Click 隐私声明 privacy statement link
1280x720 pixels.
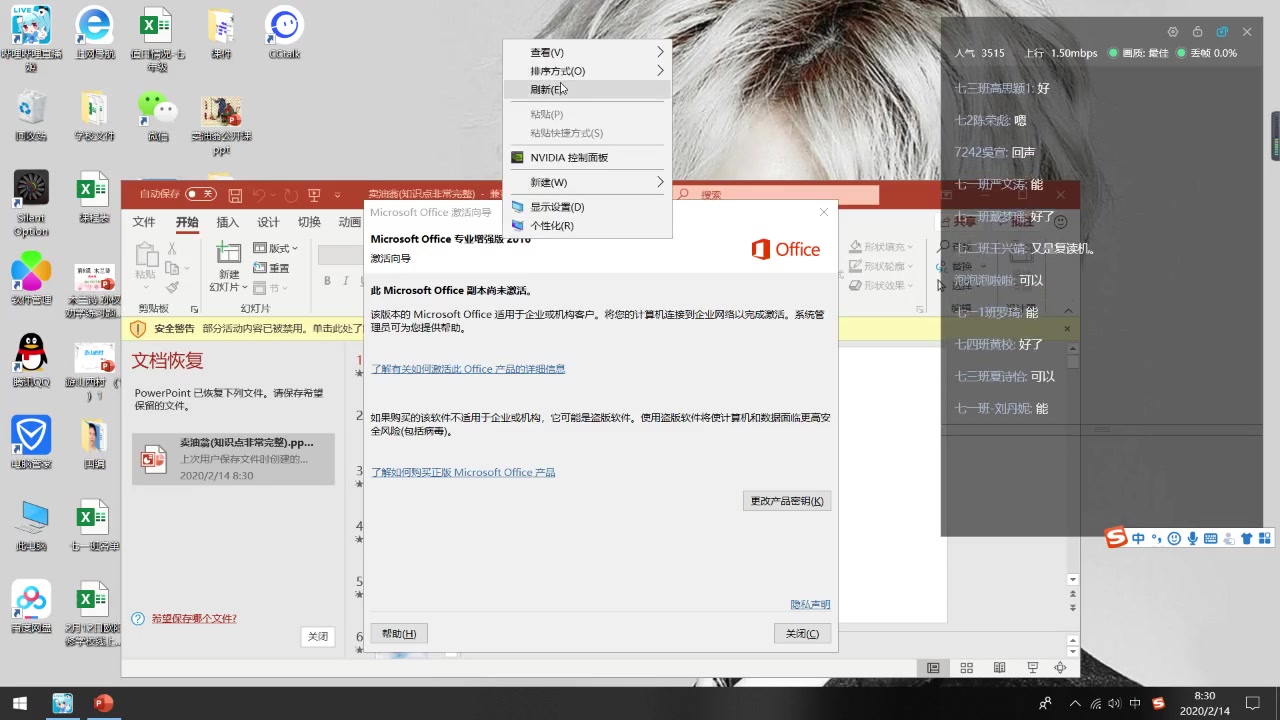pos(810,604)
